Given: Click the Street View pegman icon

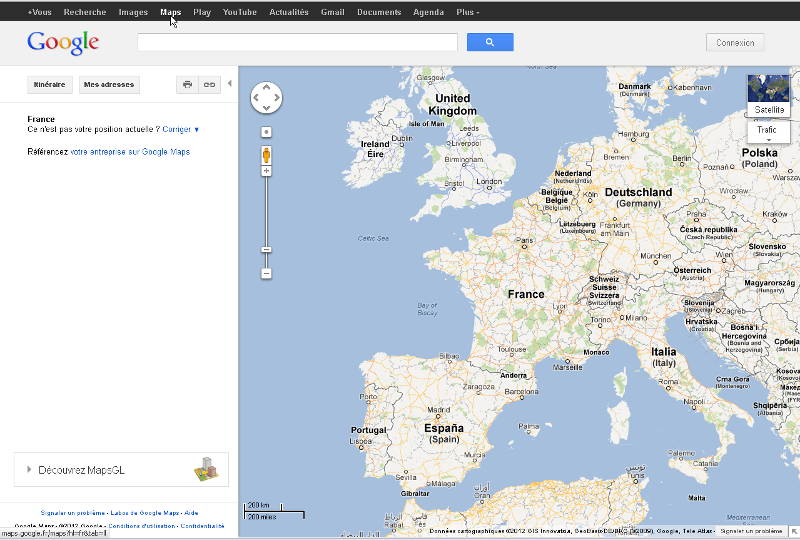Looking at the screenshot, I should (266, 155).
